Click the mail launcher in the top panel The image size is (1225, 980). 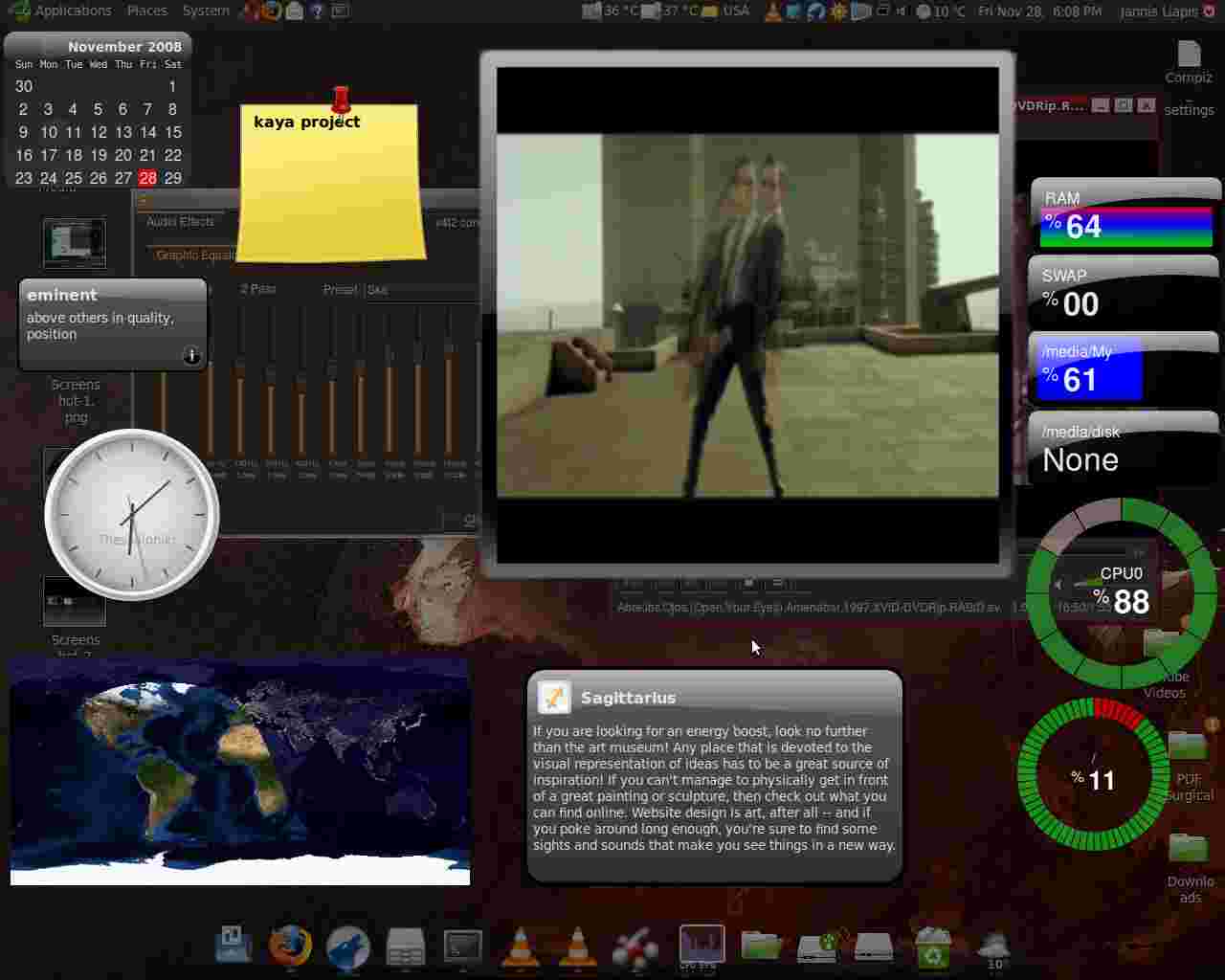coord(295,11)
